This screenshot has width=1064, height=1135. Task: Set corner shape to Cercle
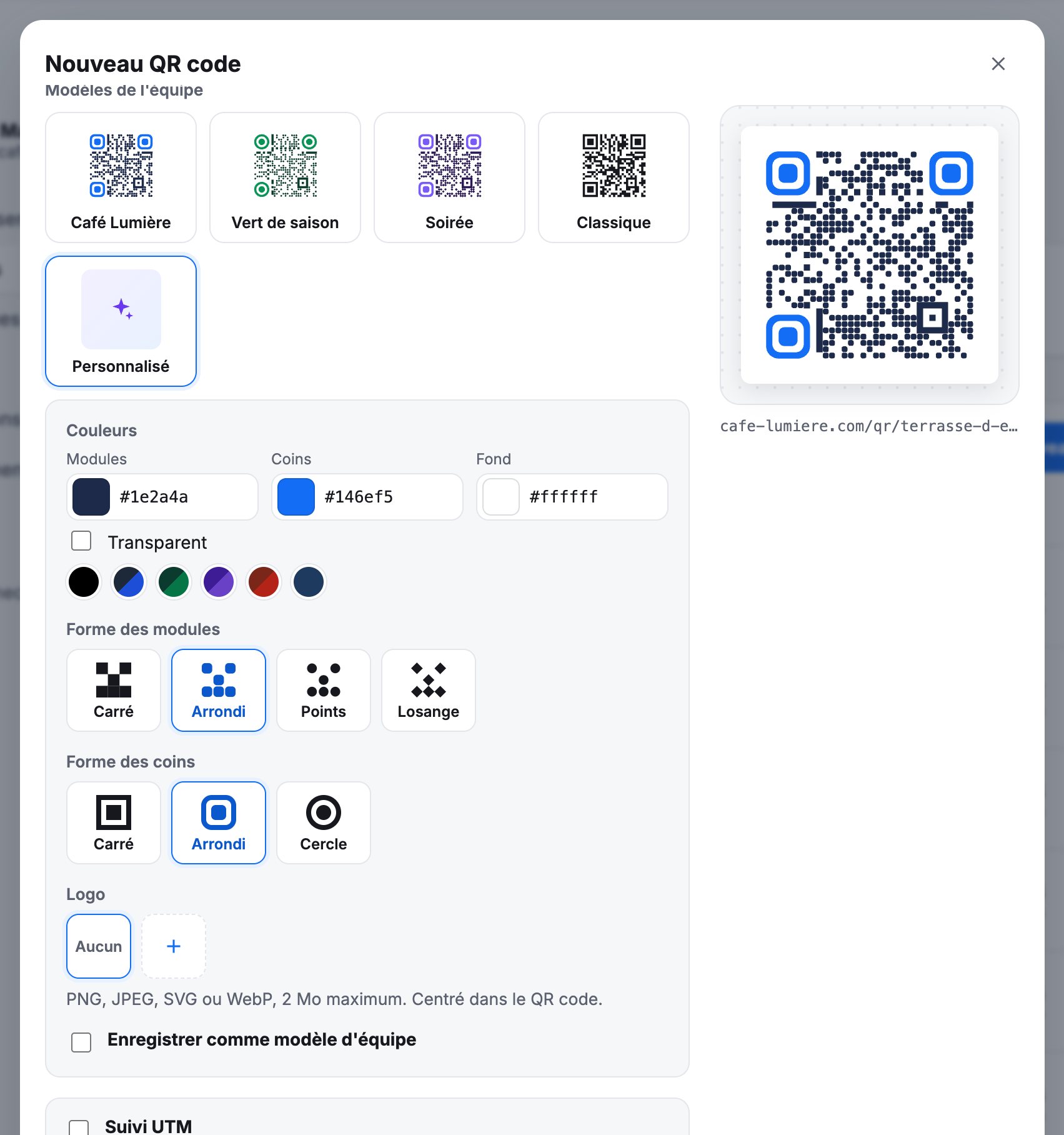point(324,822)
